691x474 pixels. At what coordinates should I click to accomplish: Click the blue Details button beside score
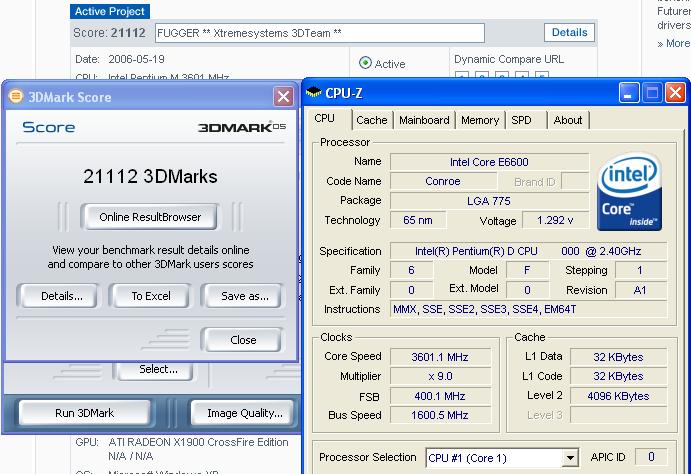569,33
